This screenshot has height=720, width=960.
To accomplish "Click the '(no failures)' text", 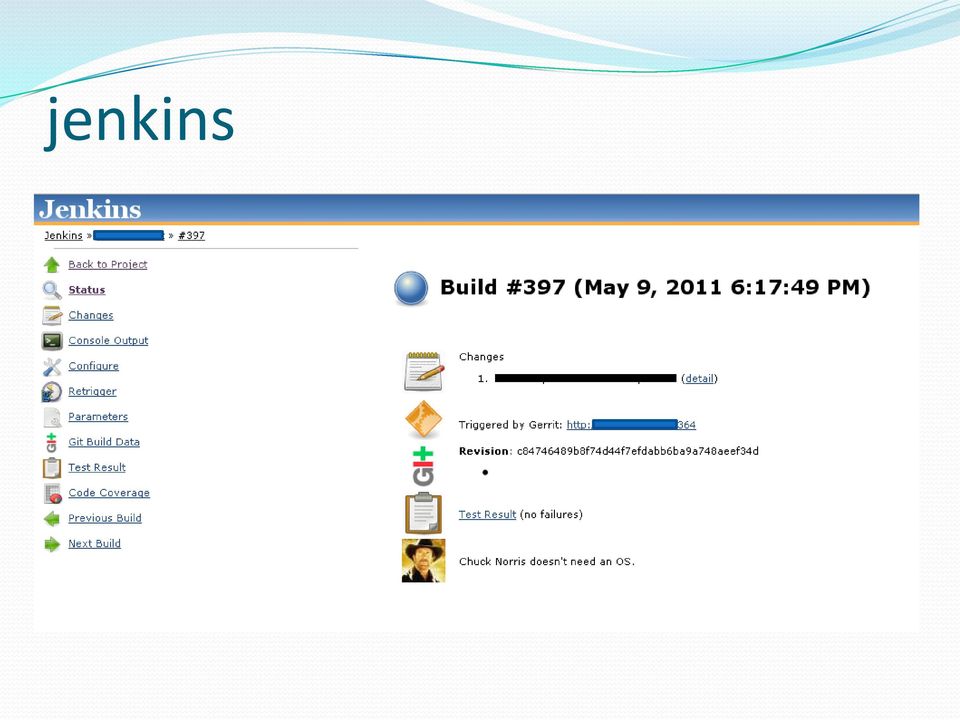I will [x=551, y=515].
